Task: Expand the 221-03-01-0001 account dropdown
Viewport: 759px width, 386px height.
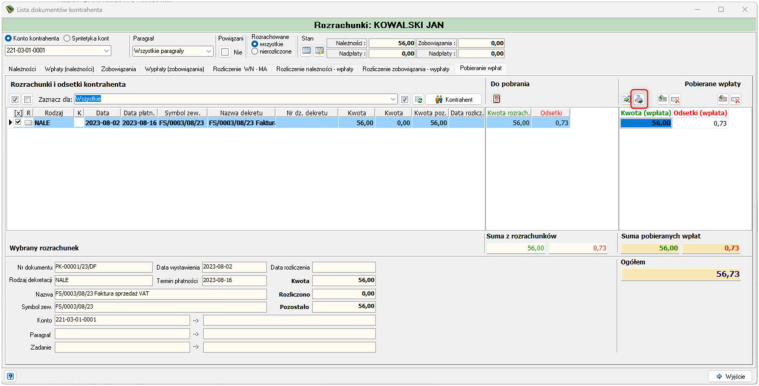Action: point(106,50)
